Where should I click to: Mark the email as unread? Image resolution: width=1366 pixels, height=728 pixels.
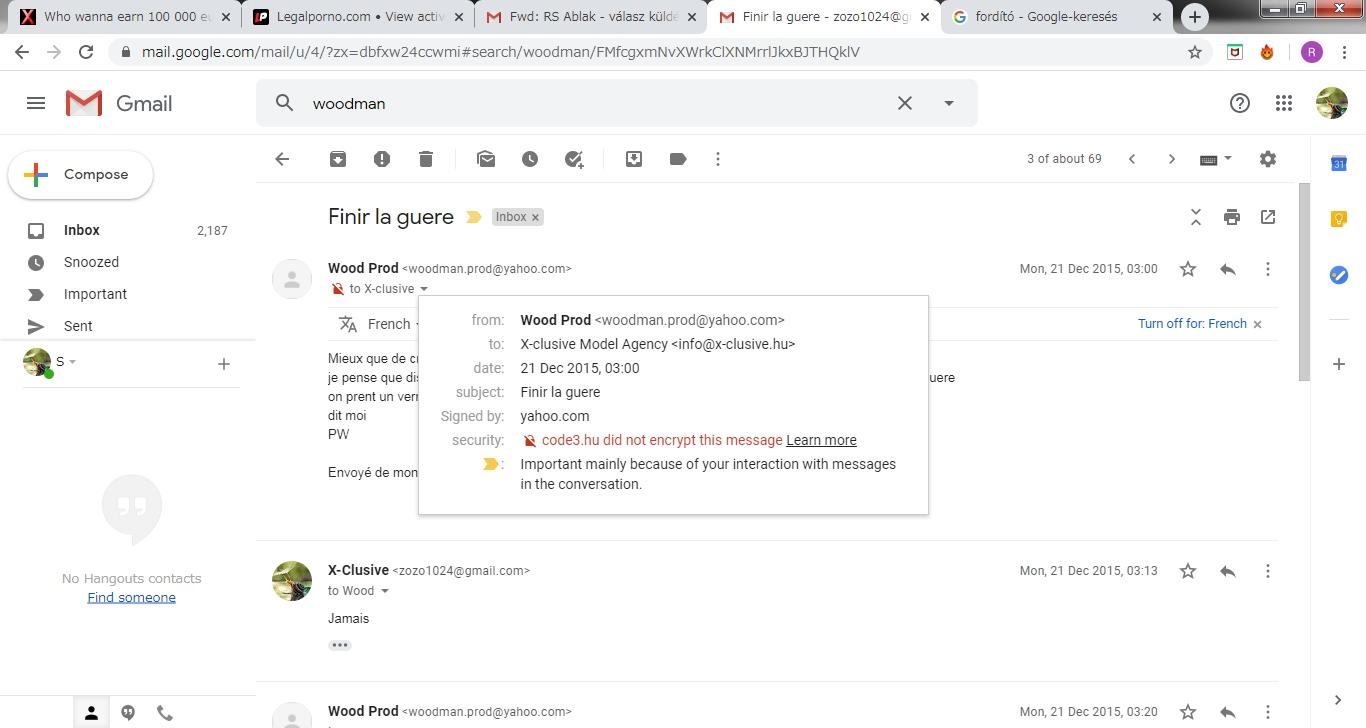[x=486, y=159]
